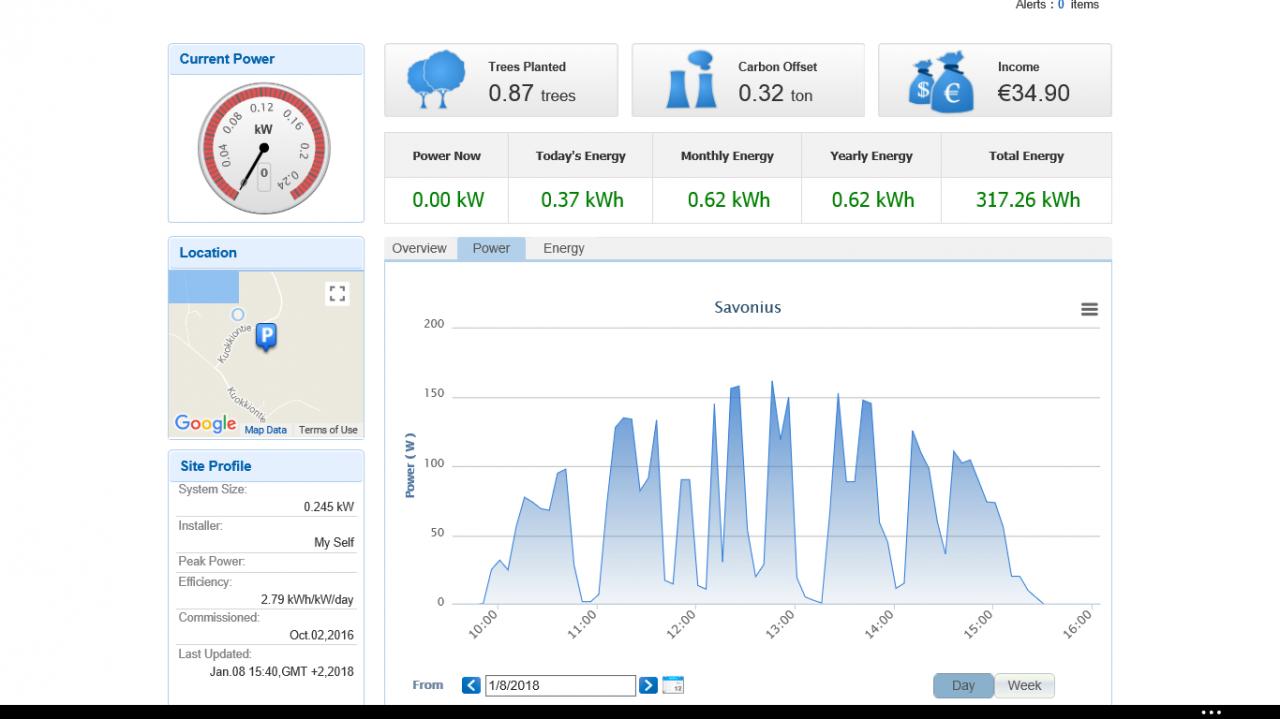Open the Energy tab
Screen dimensions: 1280x719
point(564,248)
